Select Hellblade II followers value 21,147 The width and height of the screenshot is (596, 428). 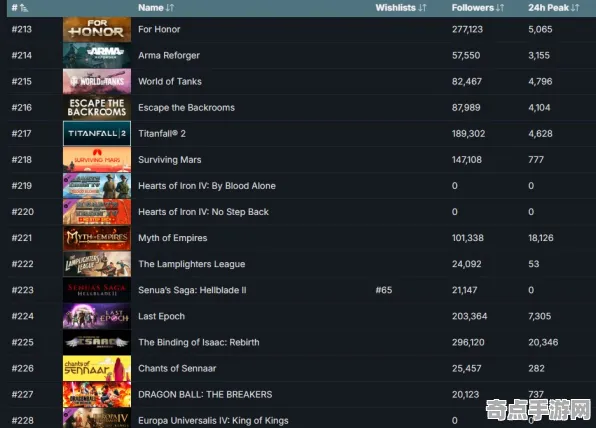click(x=464, y=290)
